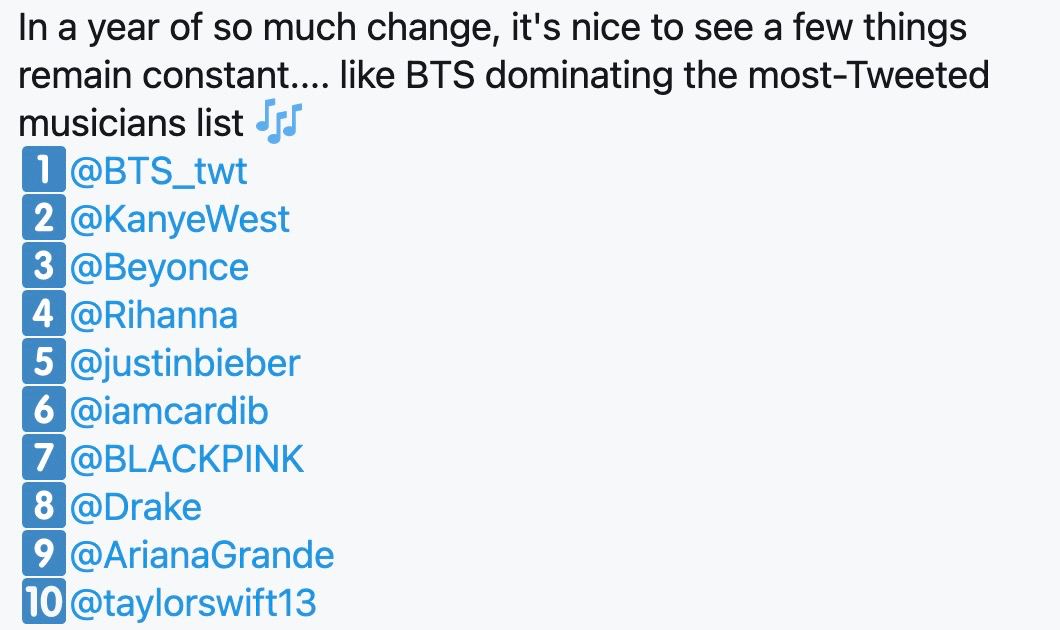Visit the @taylorswift13 profile link
This screenshot has width=1060, height=630.
[x=193, y=603]
